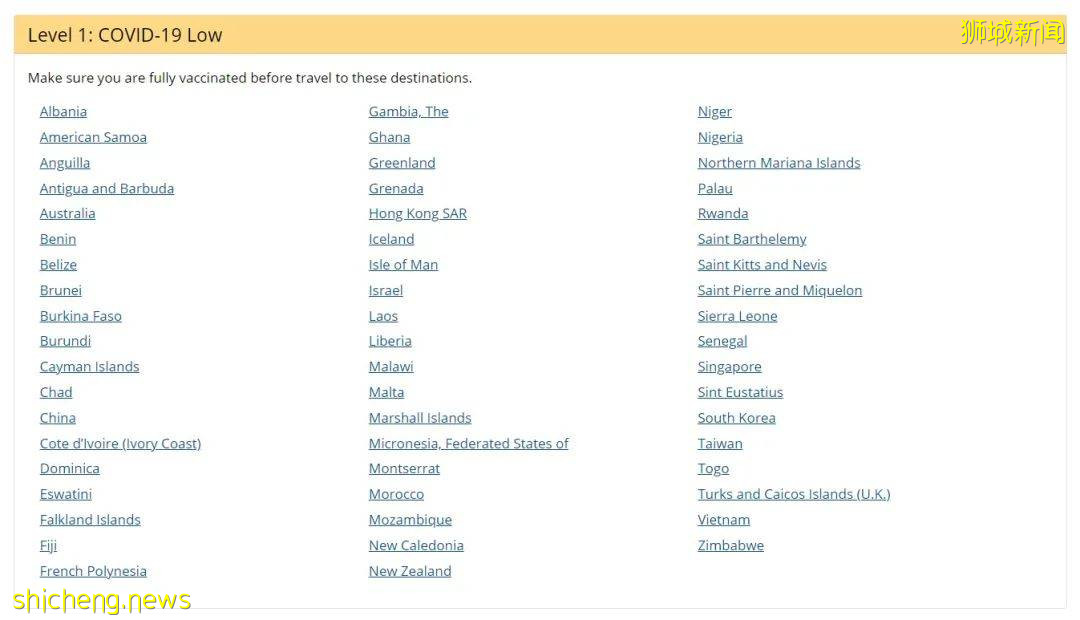This screenshot has width=1080, height=620.
Task: Click the Level 1: COVID-19 Low header
Action: 125,35
